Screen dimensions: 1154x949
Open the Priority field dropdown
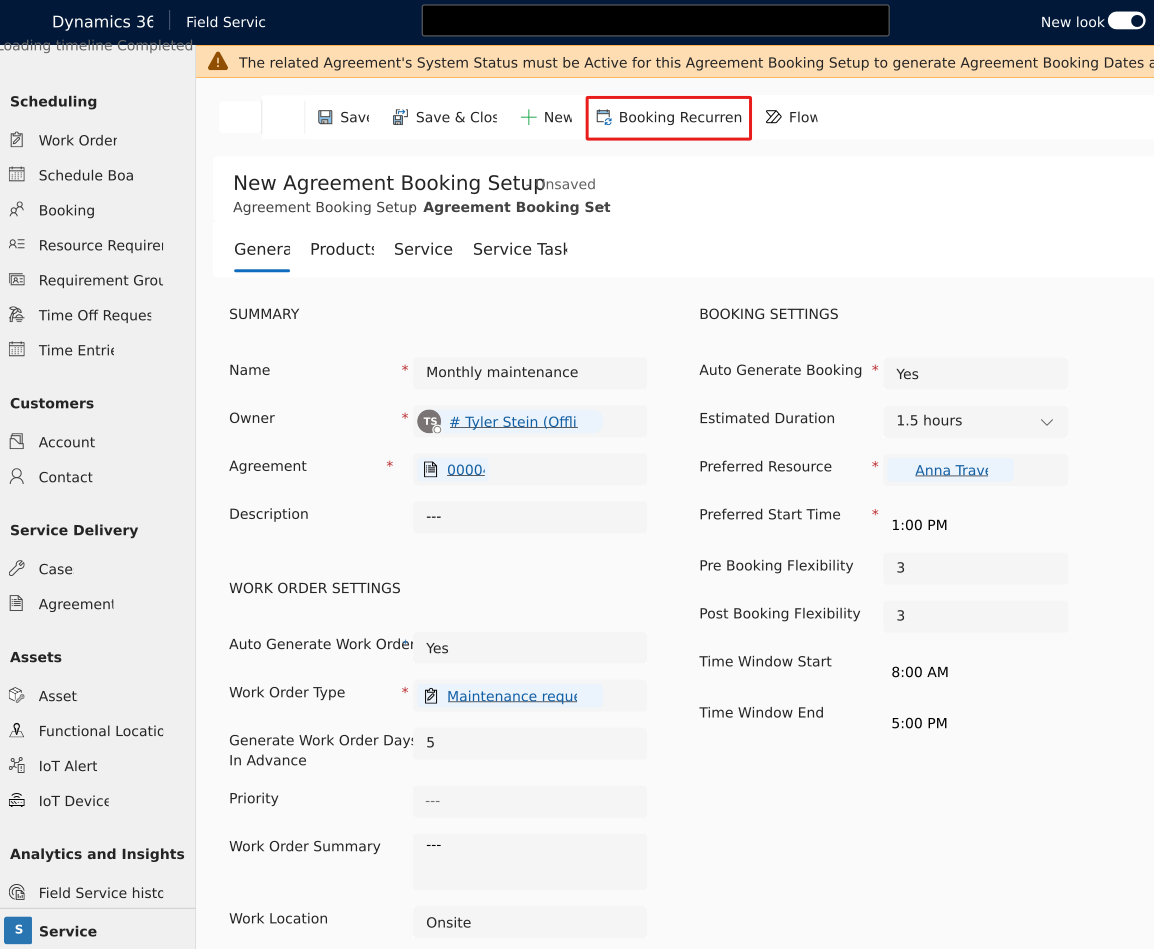coord(530,801)
